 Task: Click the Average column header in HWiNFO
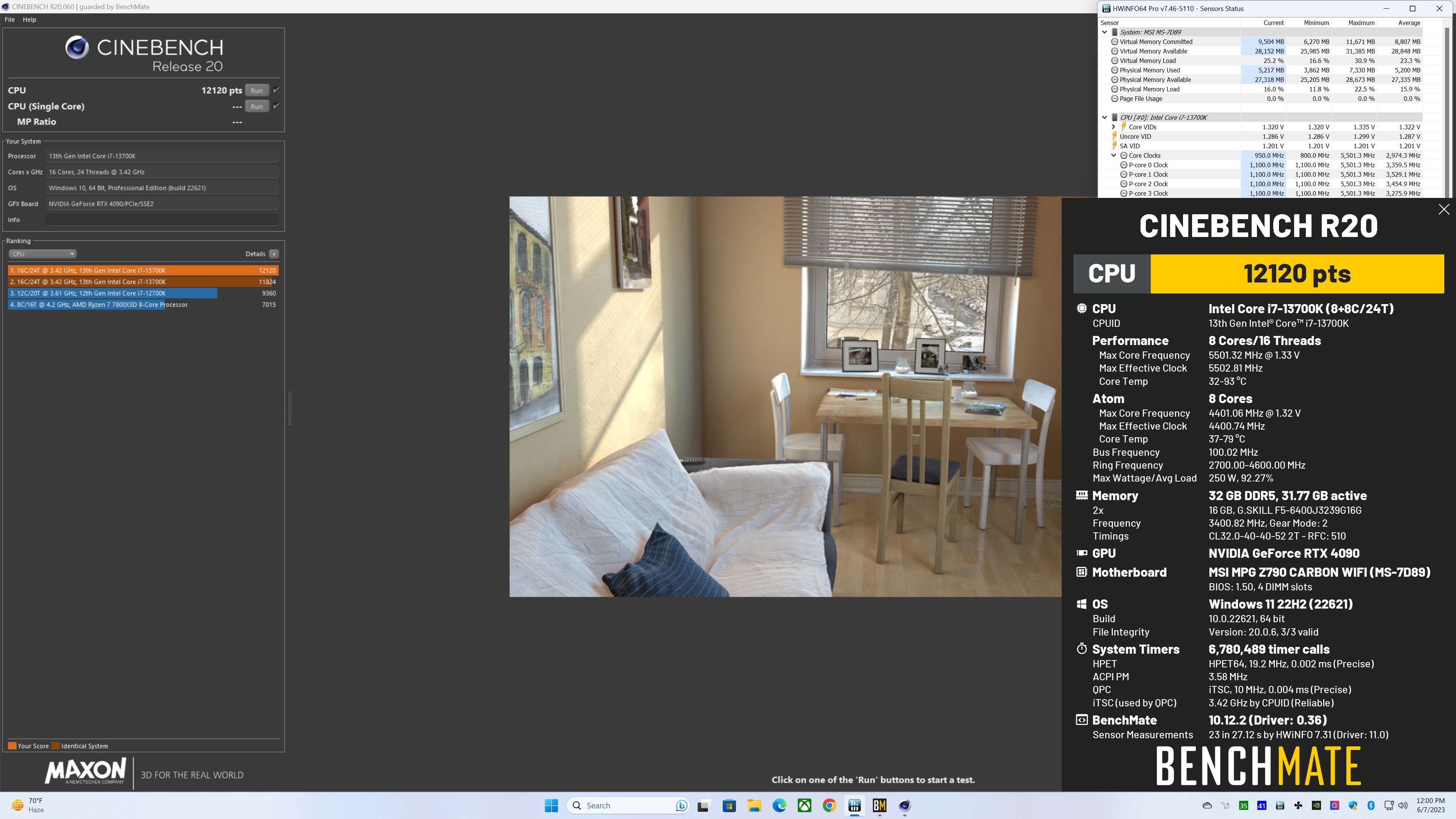[1400, 23]
